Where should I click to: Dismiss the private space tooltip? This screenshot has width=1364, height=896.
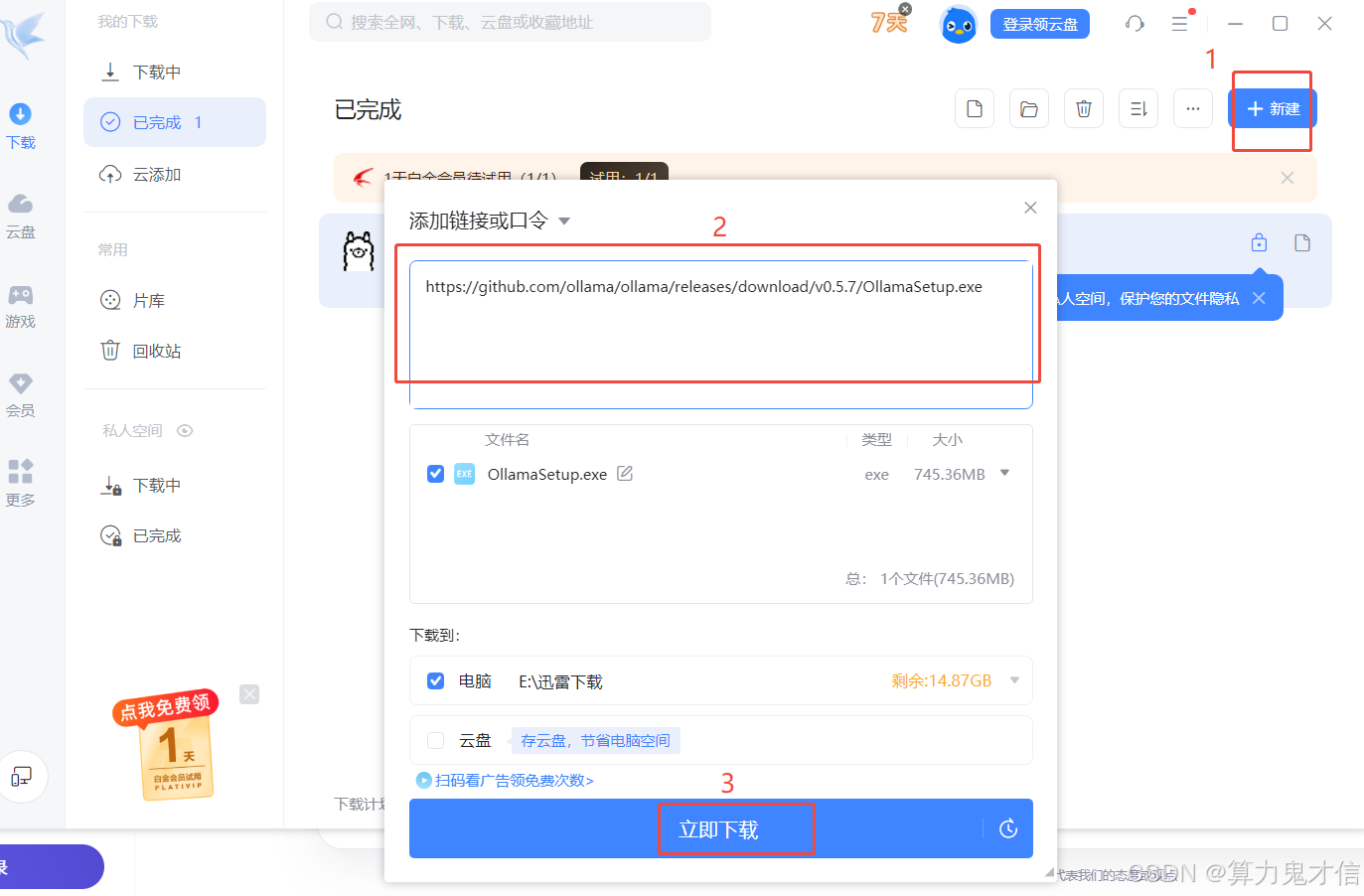(x=1259, y=298)
